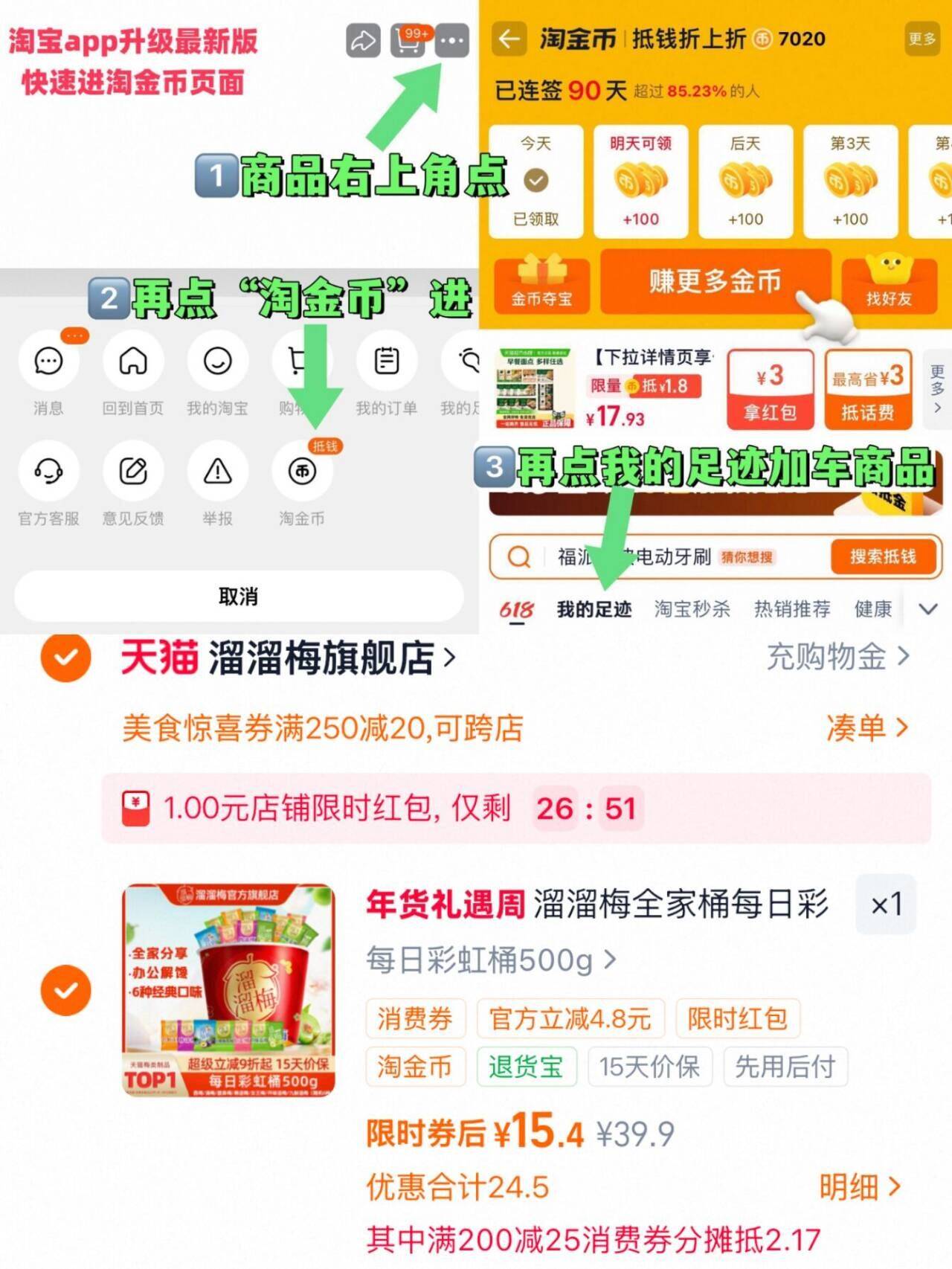Expand 每日彩虹桶500g variant selector
Image resolution: width=952 pixels, height=1269 pixels.
[491, 960]
